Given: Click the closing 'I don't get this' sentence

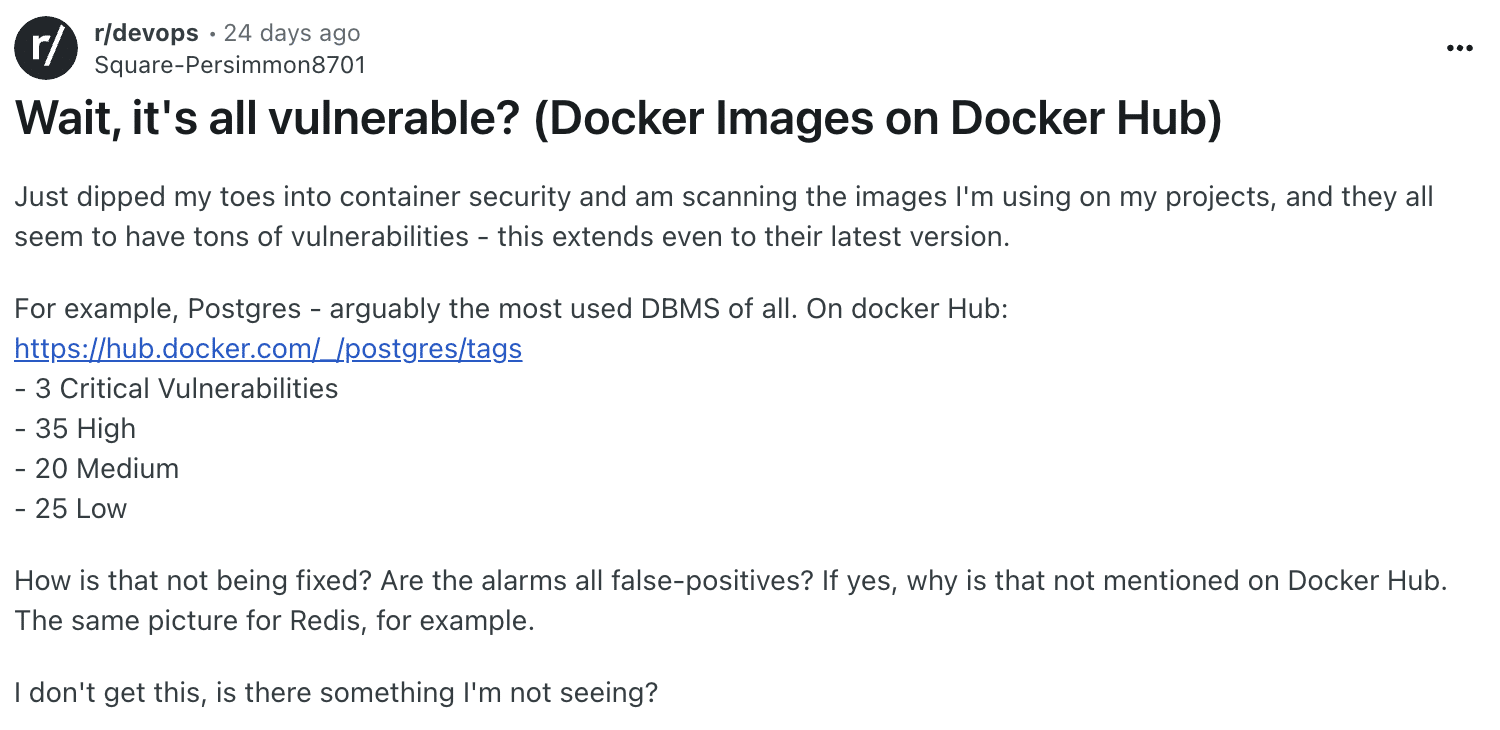Looking at the screenshot, I should [x=336, y=692].
